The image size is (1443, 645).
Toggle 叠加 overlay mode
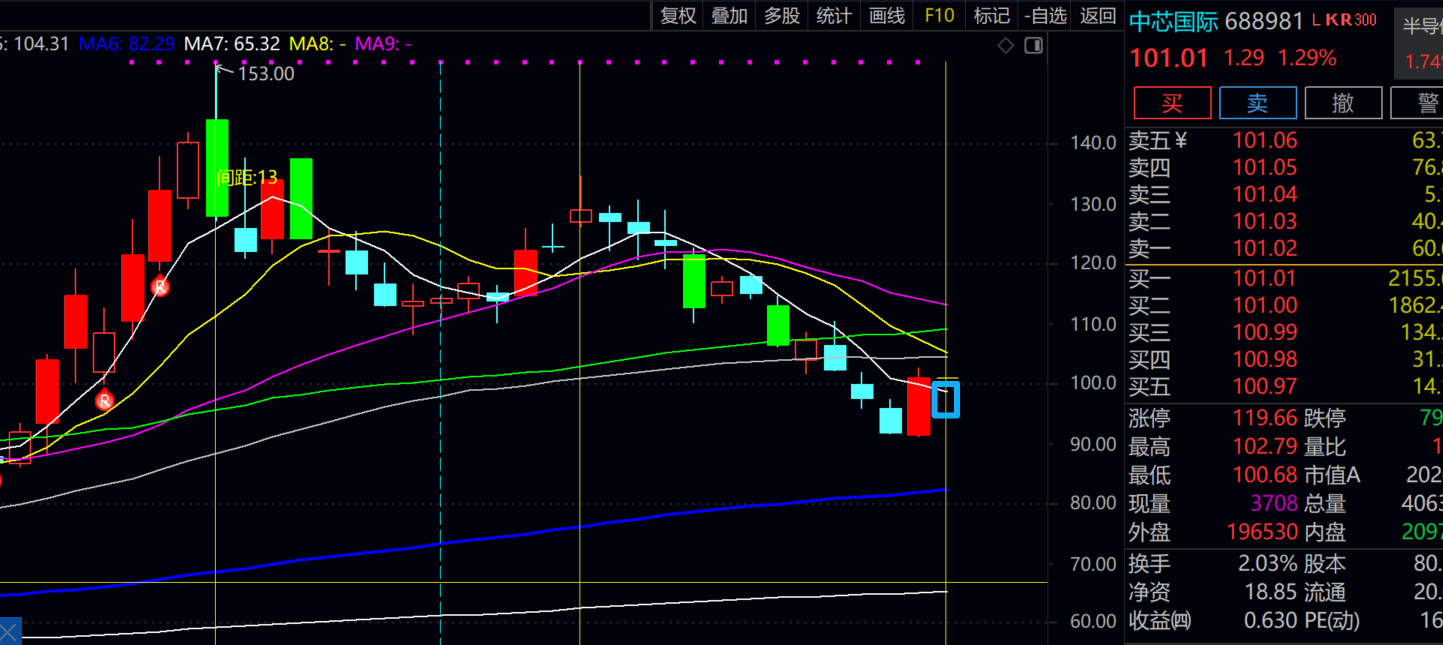coord(729,15)
